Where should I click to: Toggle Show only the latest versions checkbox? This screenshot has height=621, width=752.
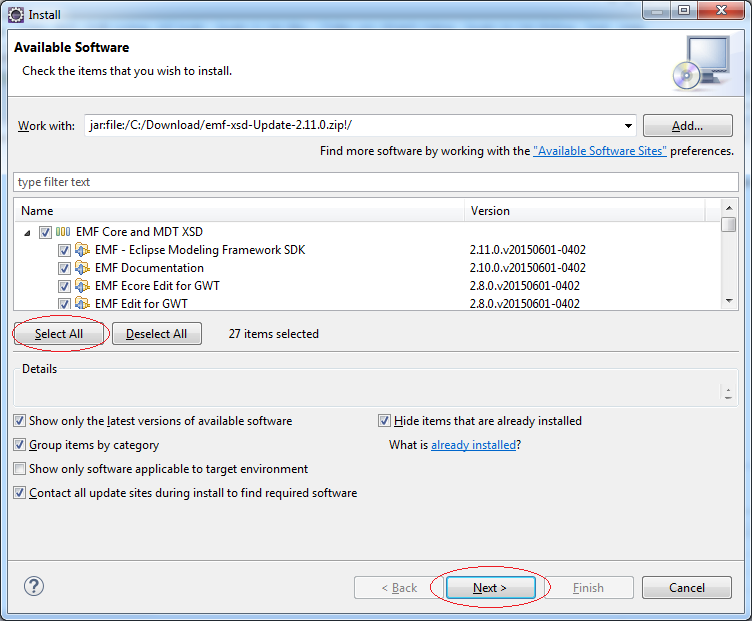pyautogui.click(x=19, y=421)
